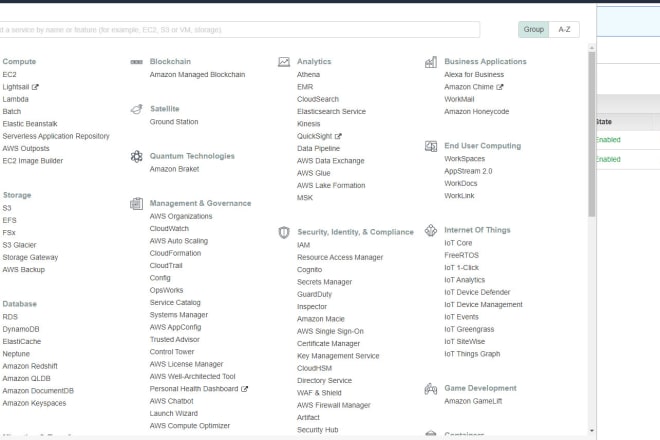Click external link icon beside QuickSight

[338, 136]
